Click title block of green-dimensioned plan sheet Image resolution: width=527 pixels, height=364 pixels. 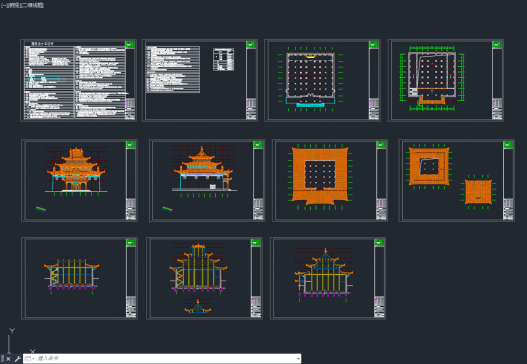tap(497, 109)
